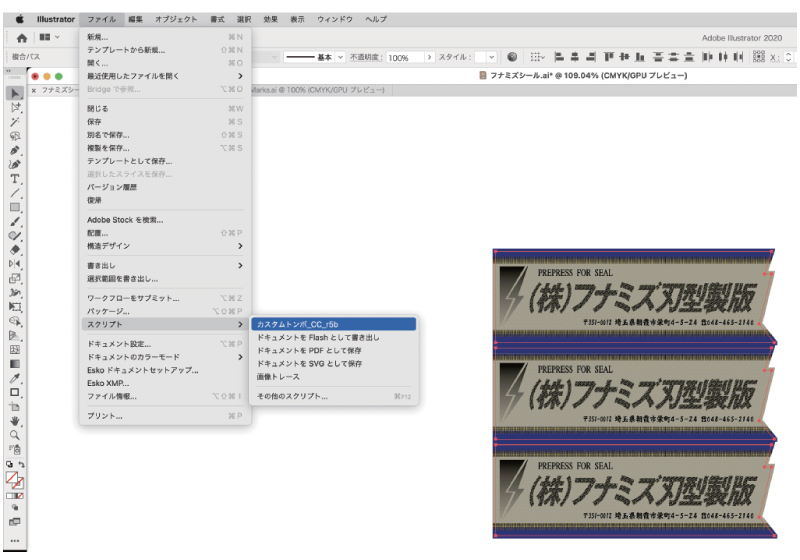Choose カスタムトンボ_CC_r5b script
The width and height of the screenshot is (800, 560).
333,324
